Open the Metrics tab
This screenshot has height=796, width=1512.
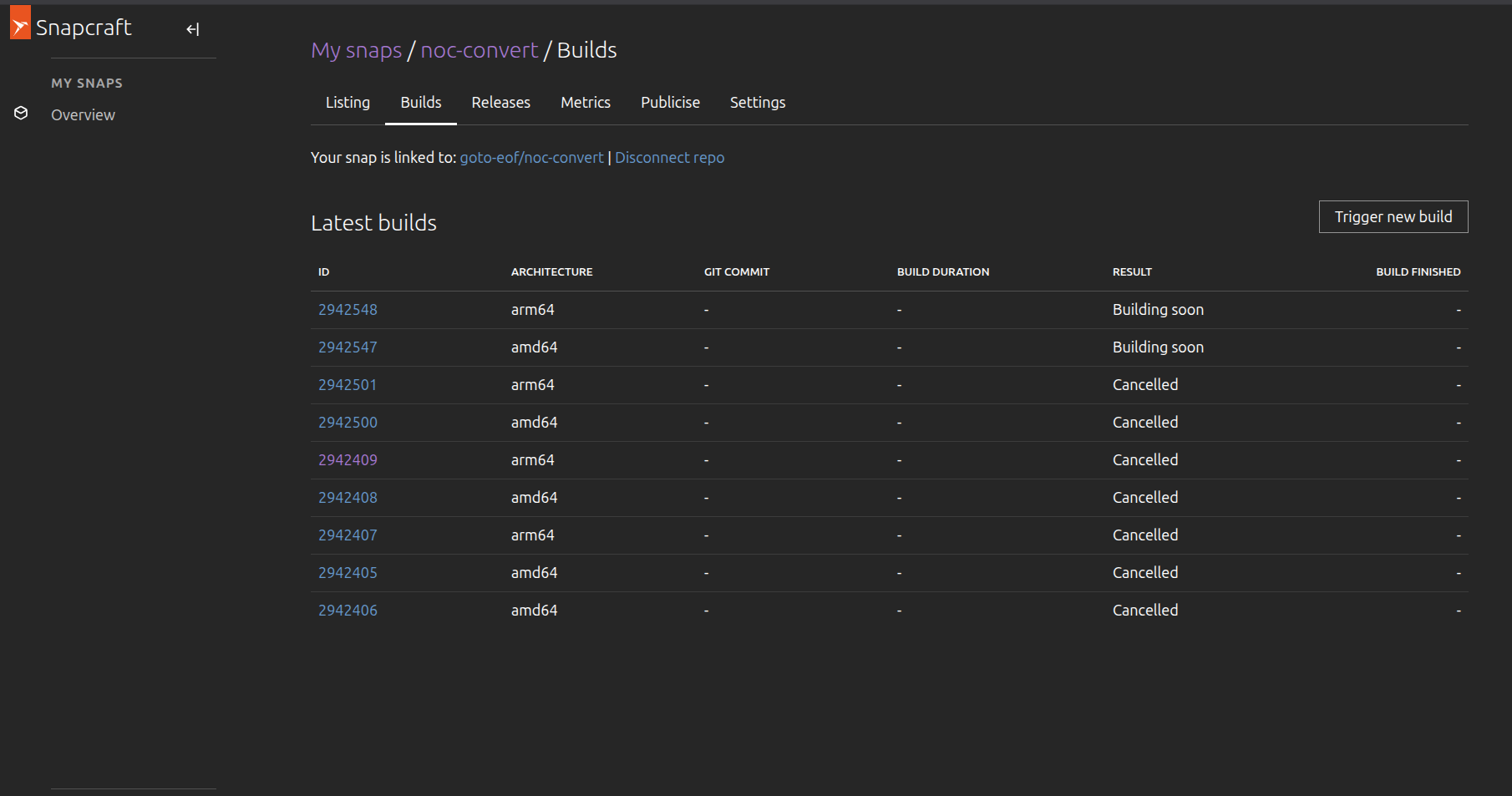(x=585, y=103)
